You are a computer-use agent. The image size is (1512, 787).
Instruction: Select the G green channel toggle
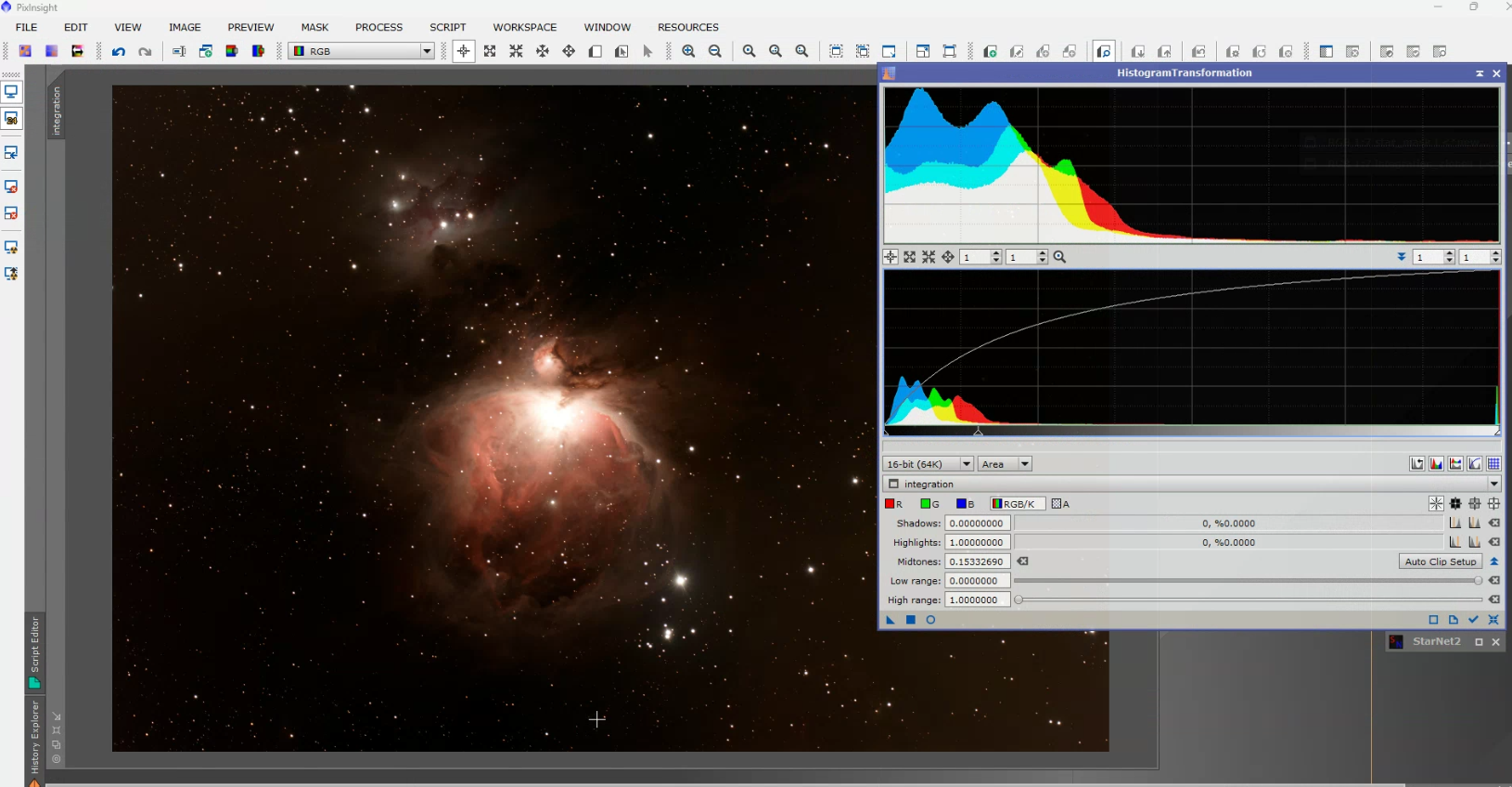coord(929,504)
